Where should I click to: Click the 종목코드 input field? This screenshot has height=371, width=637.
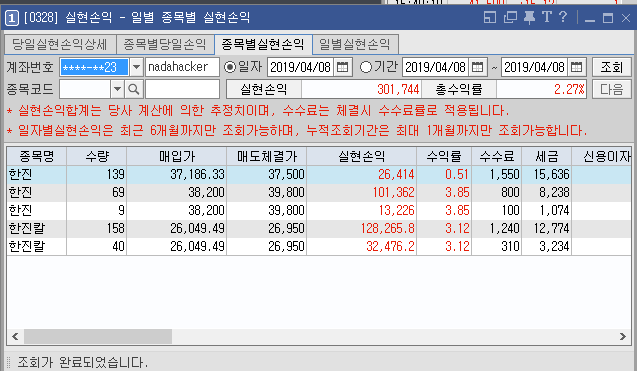click(85, 89)
